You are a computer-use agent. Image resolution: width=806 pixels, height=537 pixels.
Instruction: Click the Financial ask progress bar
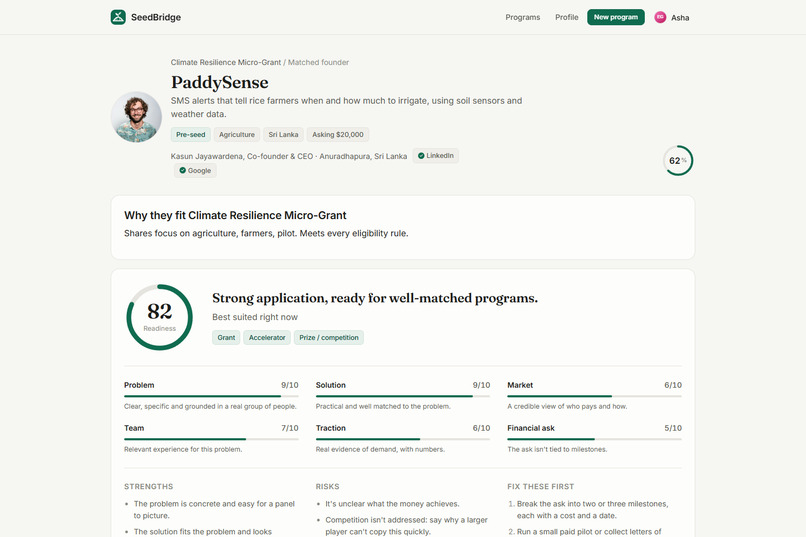point(594,439)
